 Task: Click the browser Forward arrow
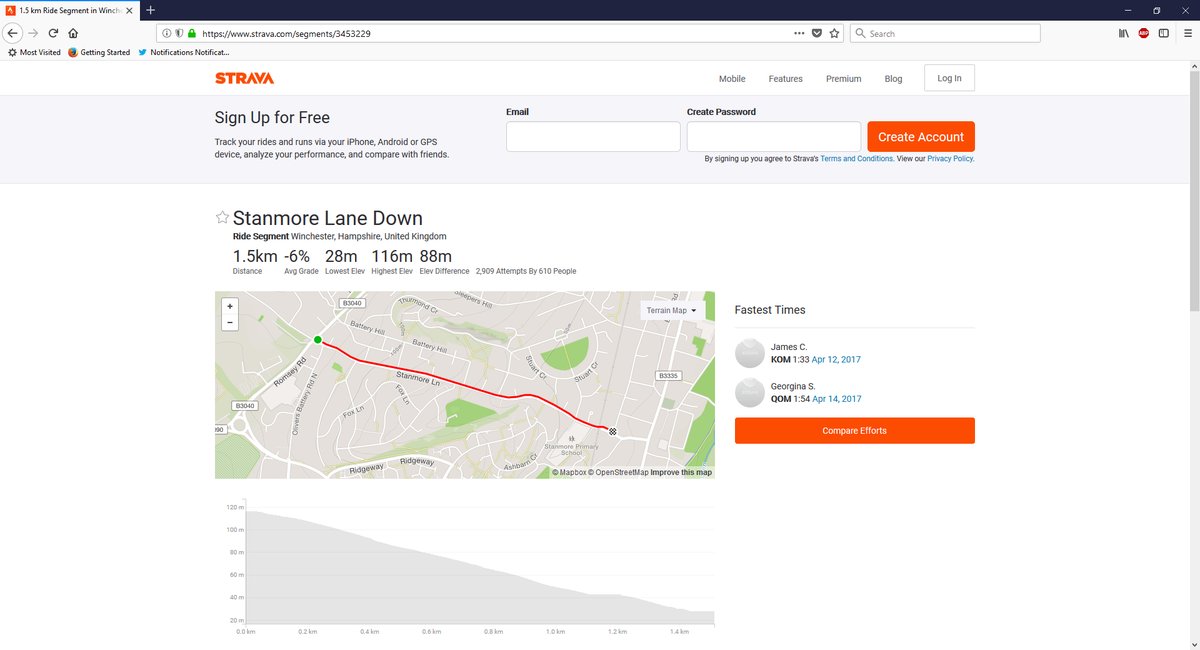[33, 33]
